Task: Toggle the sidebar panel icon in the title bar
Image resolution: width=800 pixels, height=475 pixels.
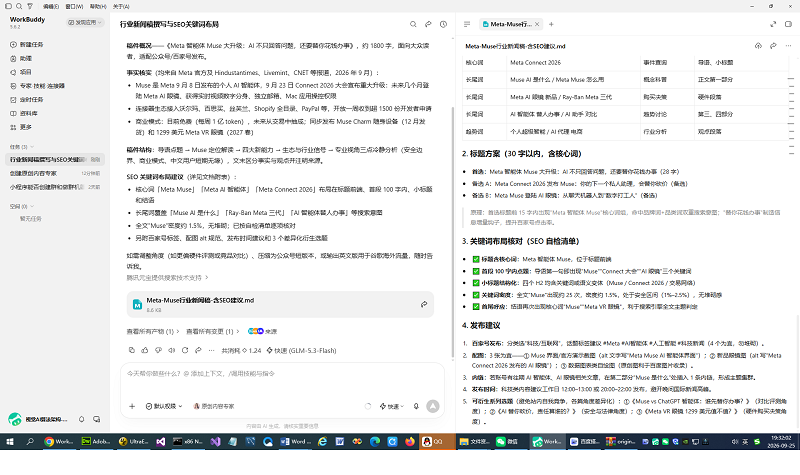Action: (8, 6)
